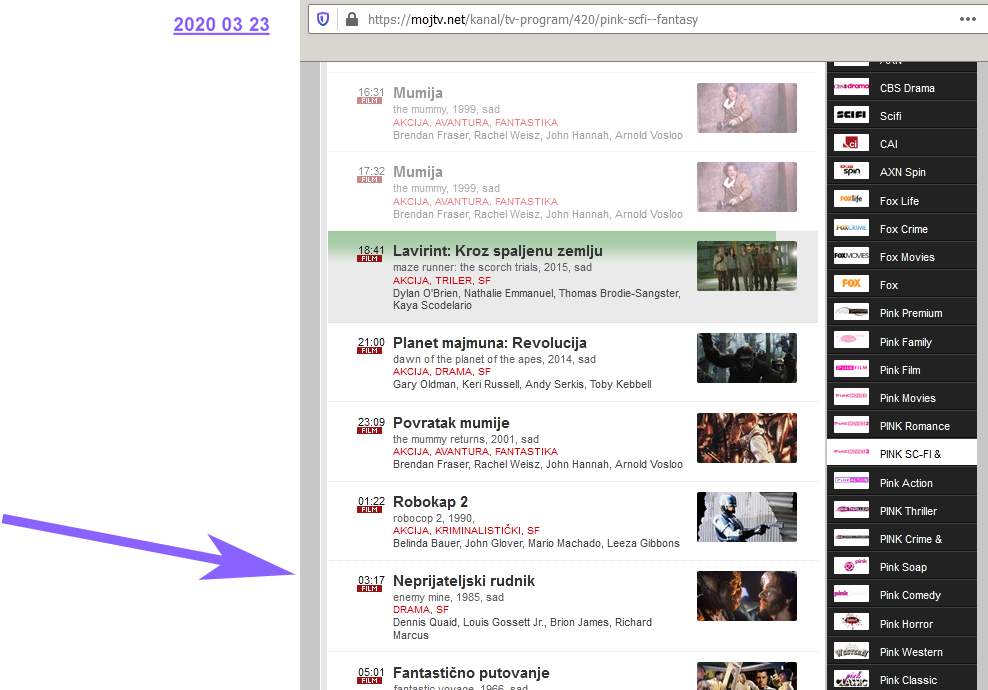Image resolution: width=988 pixels, height=690 pixels.
Task: Click the Neprijateljski rudnik thumbnail image
Action: pos(746,596)
